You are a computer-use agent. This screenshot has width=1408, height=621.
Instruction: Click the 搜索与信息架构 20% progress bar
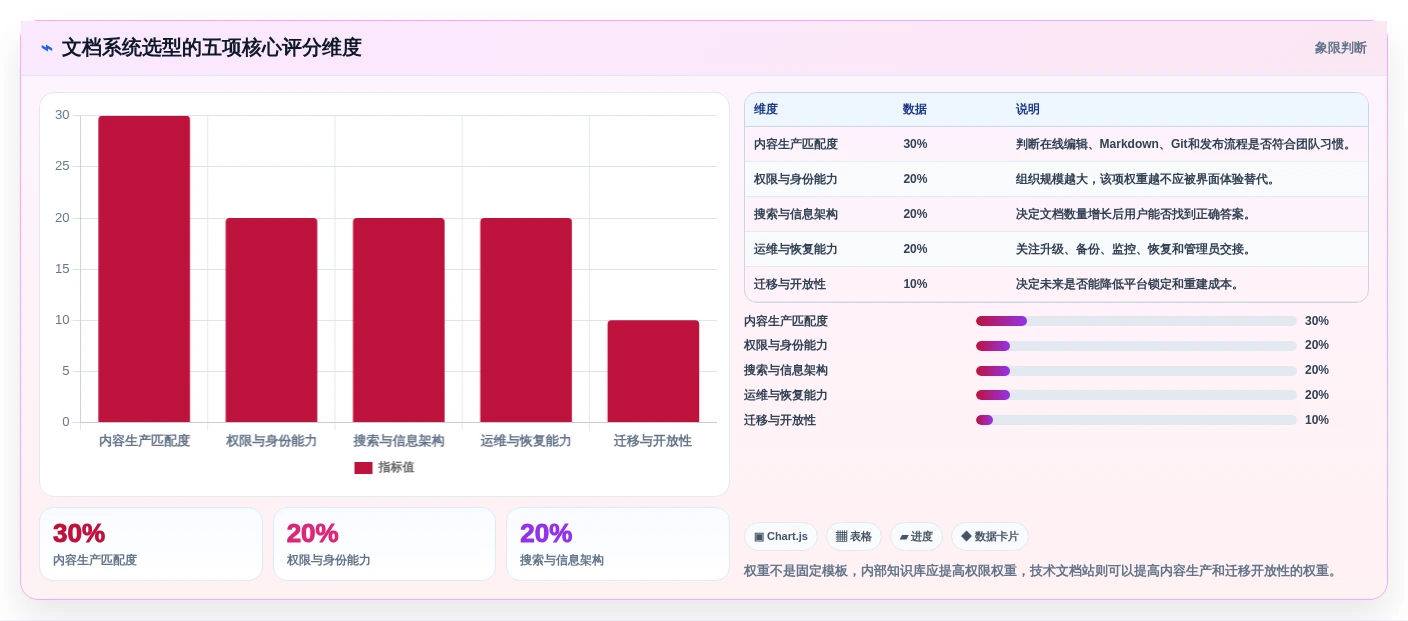click(x=1136, y=371)
